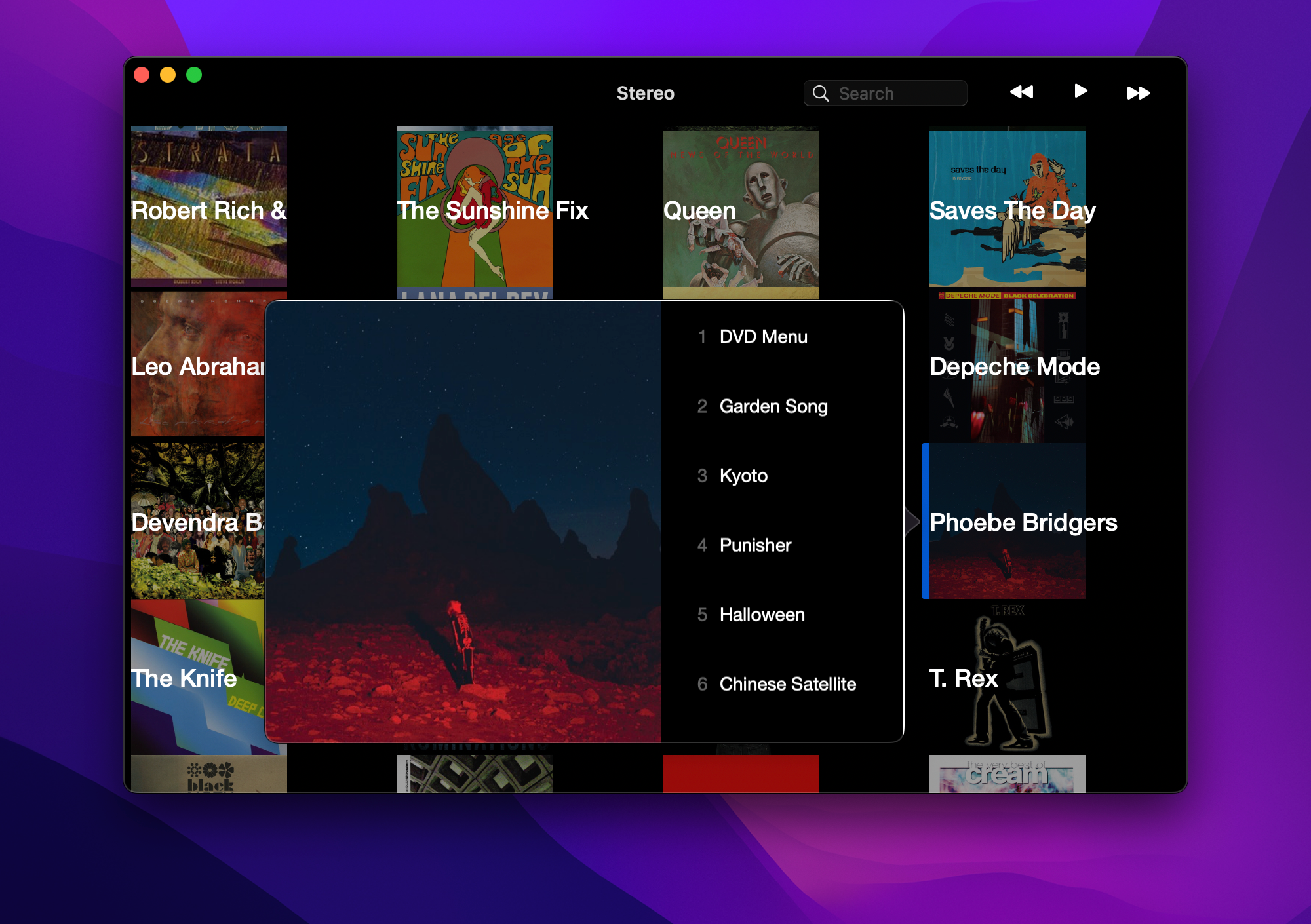This screenshot has height=924, width=1311.
Task: Click the green full-screen window button
Action: [194, 75]
